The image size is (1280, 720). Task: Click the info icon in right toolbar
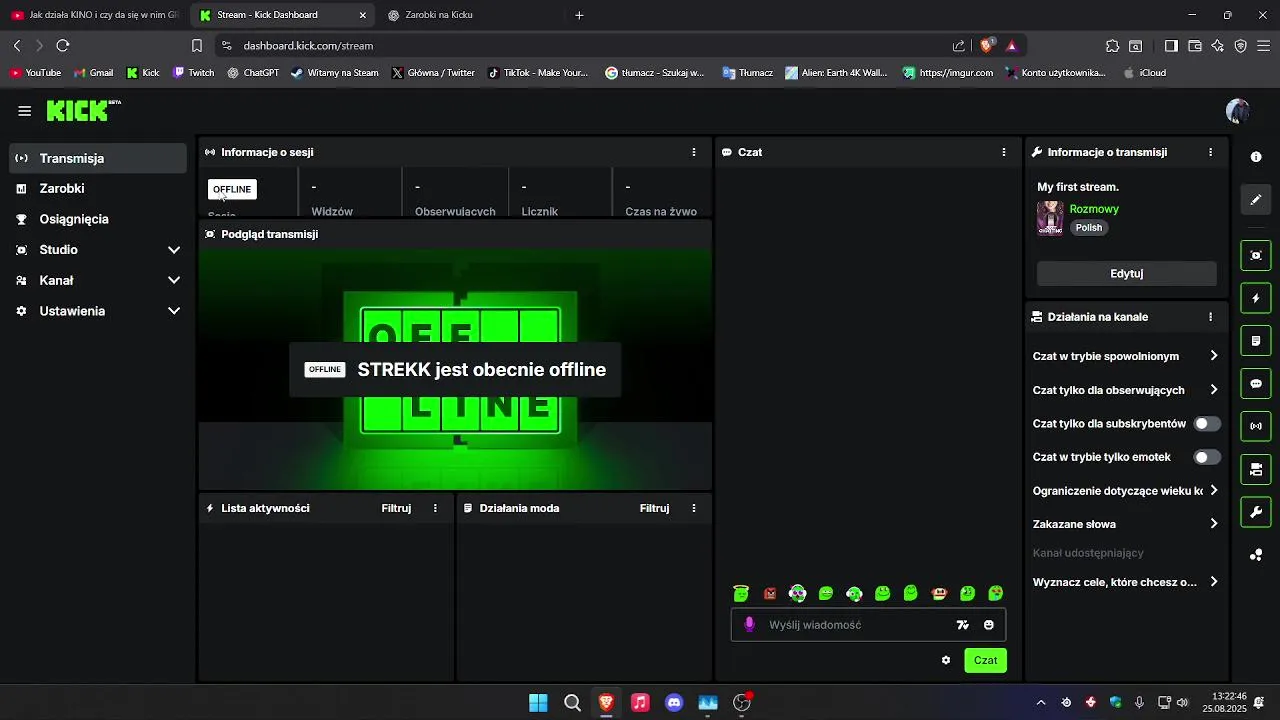1256,157
